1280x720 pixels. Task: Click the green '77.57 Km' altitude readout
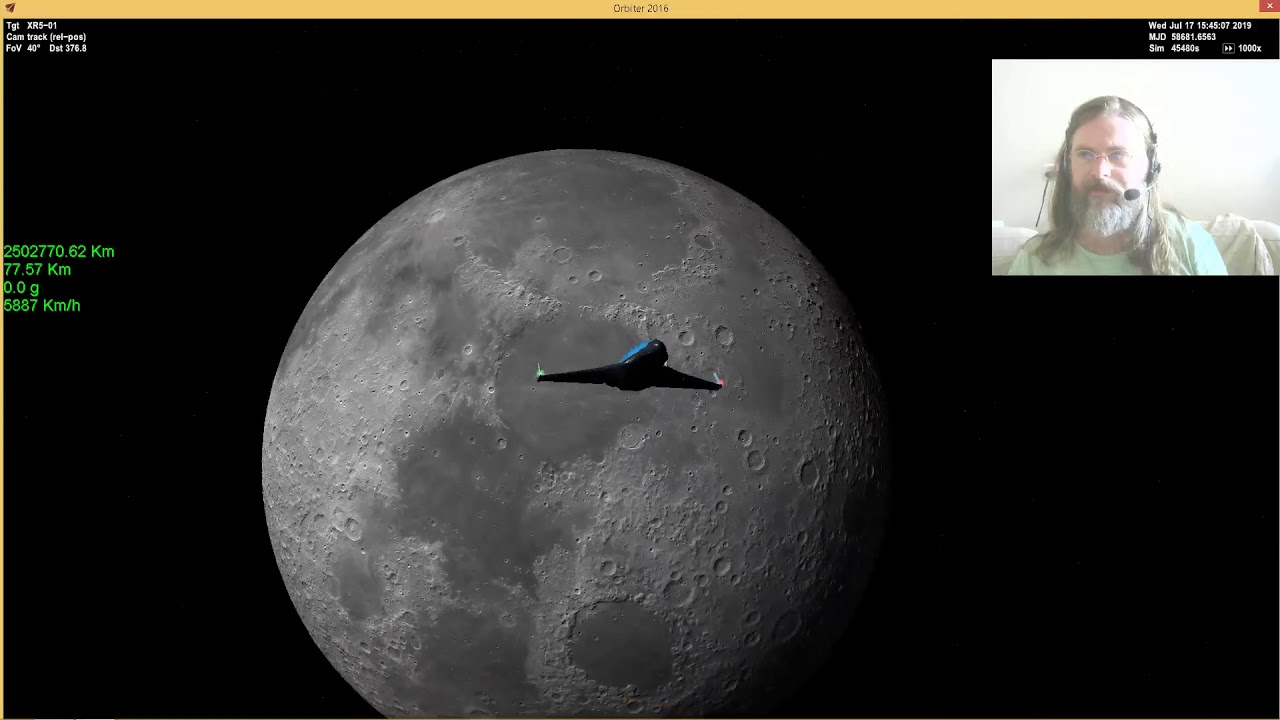[37, 270]
